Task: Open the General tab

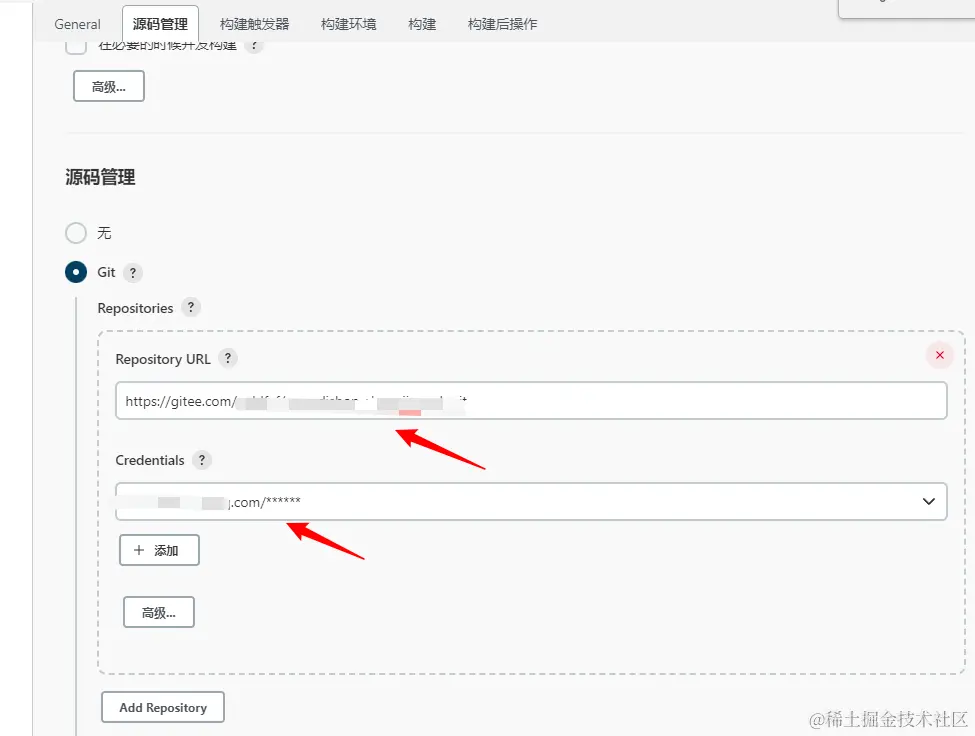Action: click(x=77, y=24)
